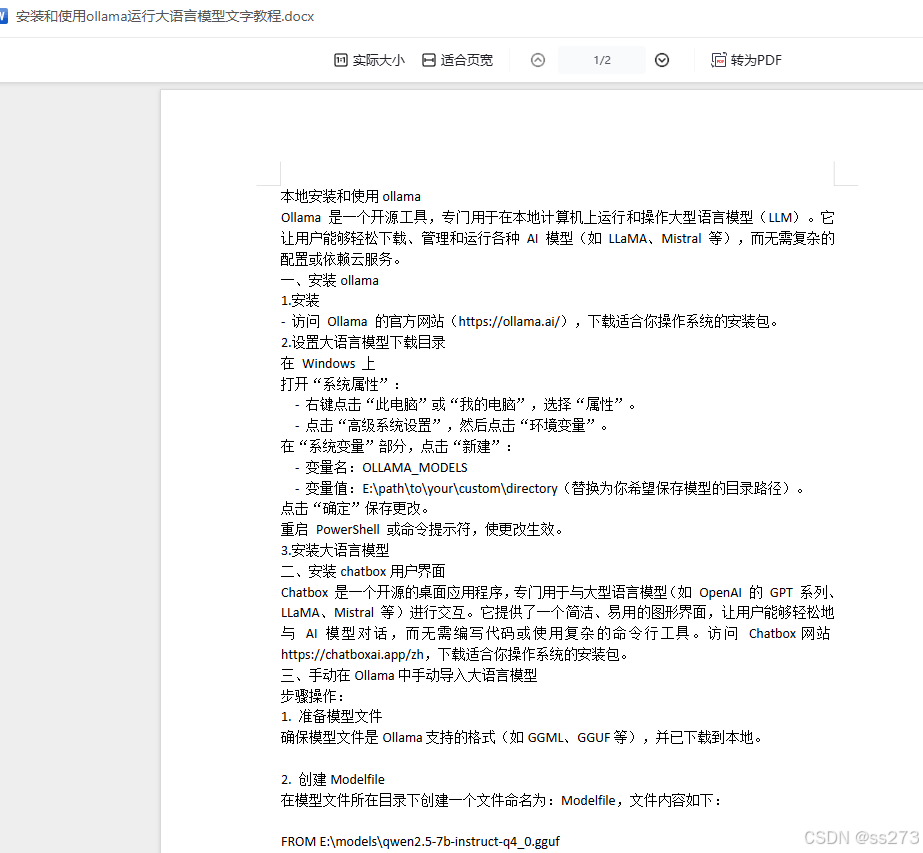Image resolution: width=923 pixels, height=853 pixels.
Task: Click the line 重启 PowerShell 或命令提示符
Action: (423, 530)
